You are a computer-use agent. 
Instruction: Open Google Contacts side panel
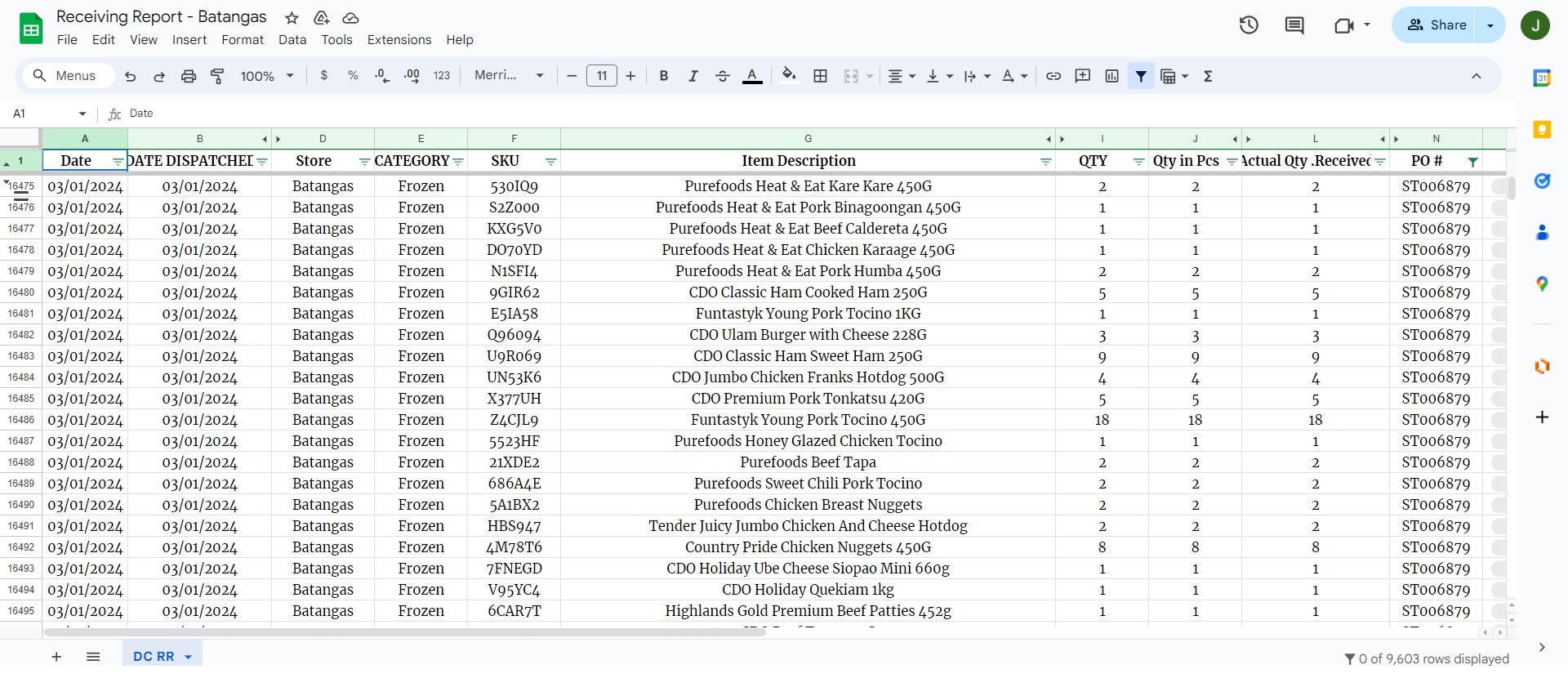[x=1542, y=233]
